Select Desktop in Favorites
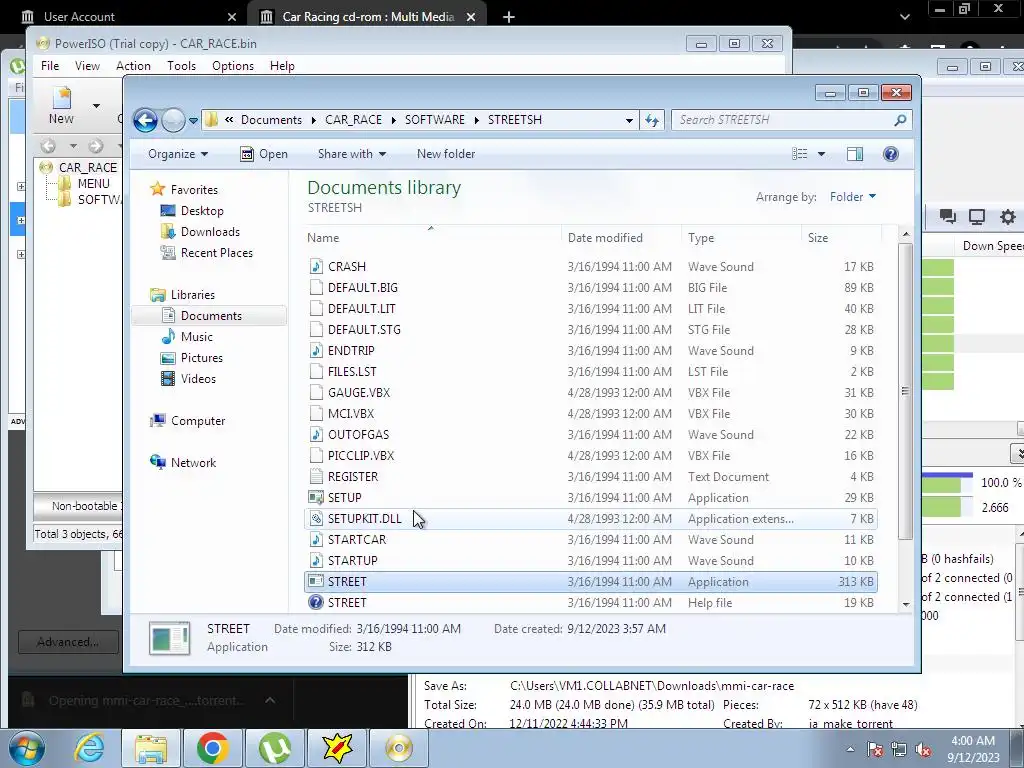Image resolution: width=1024 pixels, height=768 pixels. pos(202,211)
